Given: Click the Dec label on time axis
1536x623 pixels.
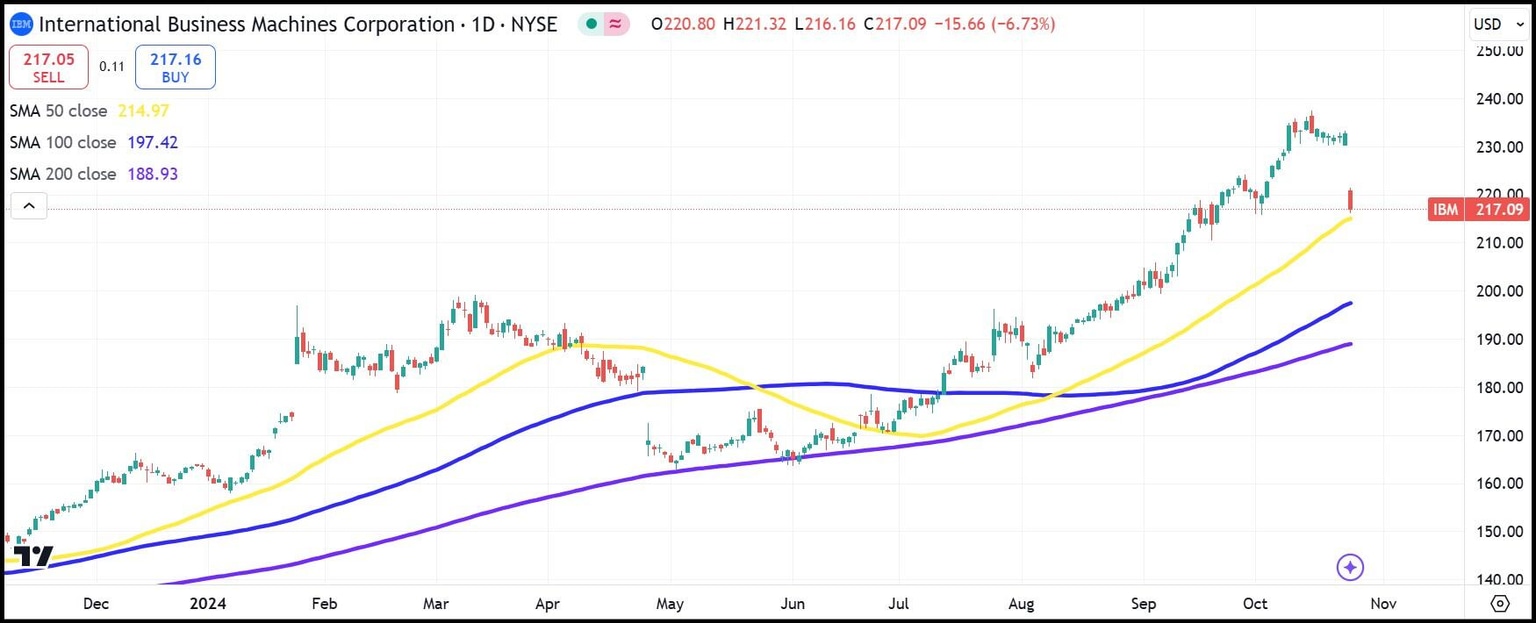Looking at the screenshot, I should click(97, 604).
